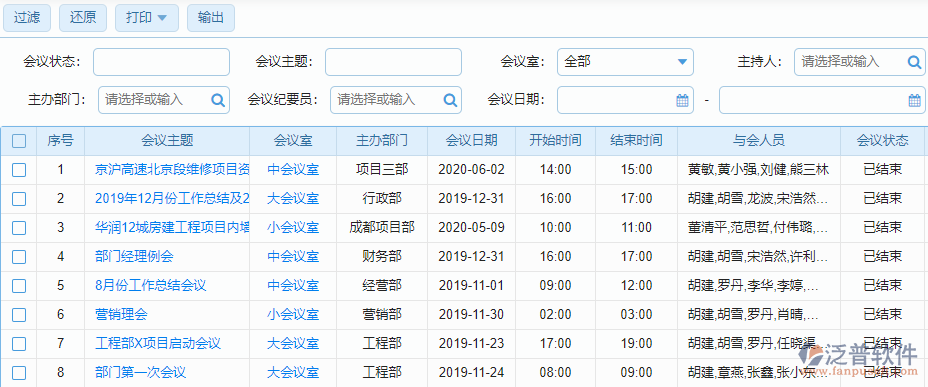Select the checkbox for 部门经理例会 row
The image size is (928, 387).
pos(19,256)
